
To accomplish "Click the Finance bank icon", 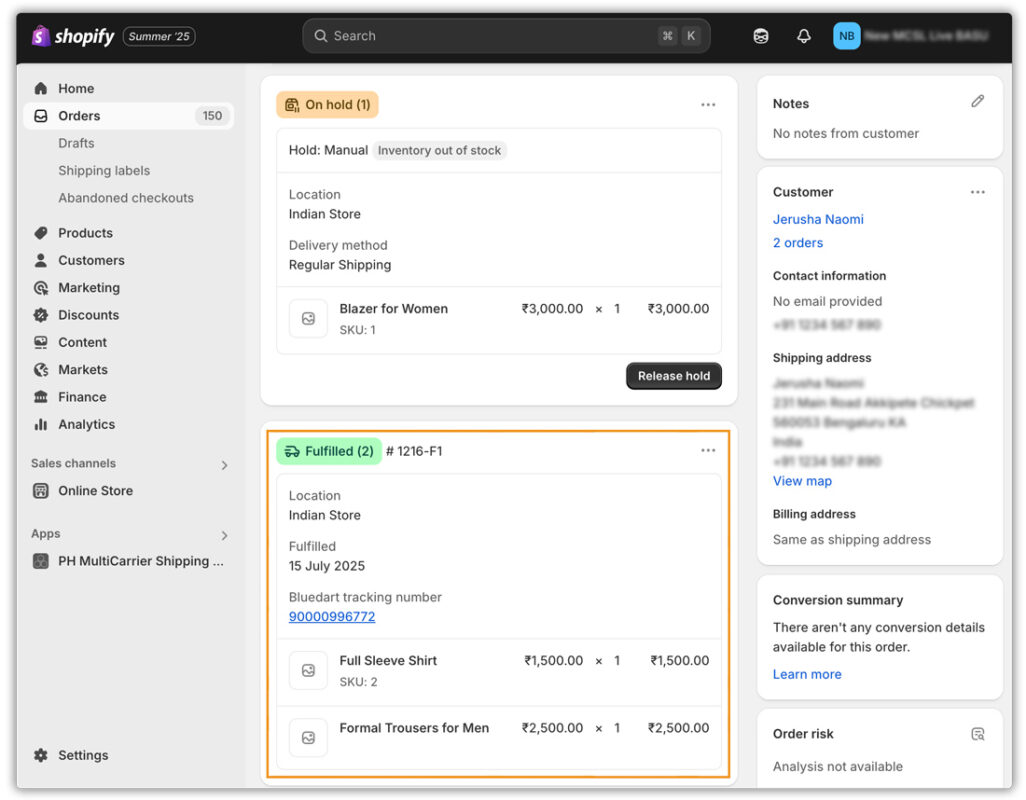I will (x=41, y=398).
